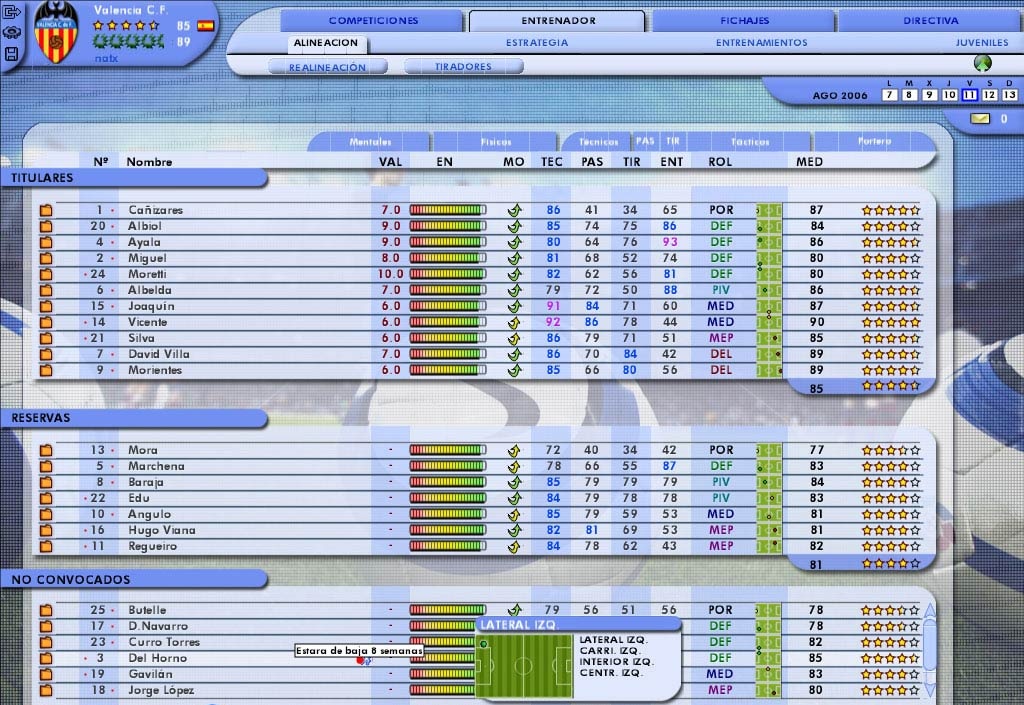Click Cañizares morale arrow icon
Screen dimensions: 1024x705
515,210
